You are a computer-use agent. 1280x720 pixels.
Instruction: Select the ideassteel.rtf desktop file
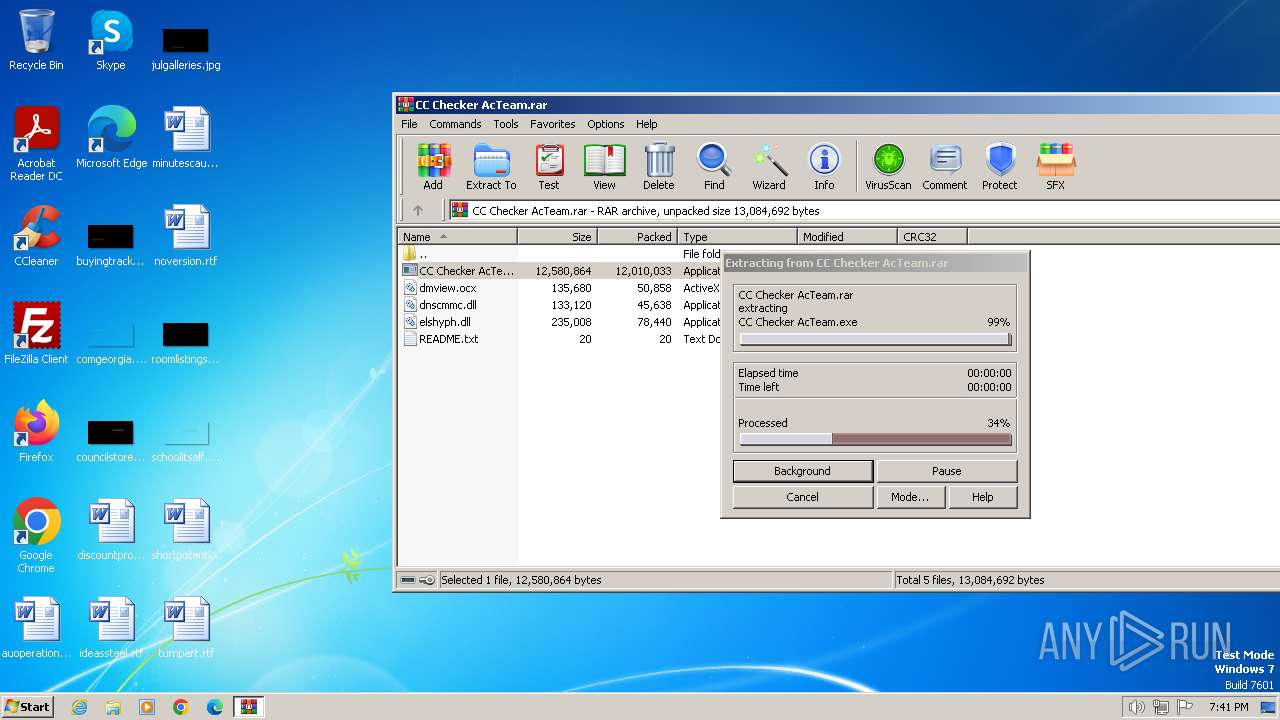pos(111,628)
